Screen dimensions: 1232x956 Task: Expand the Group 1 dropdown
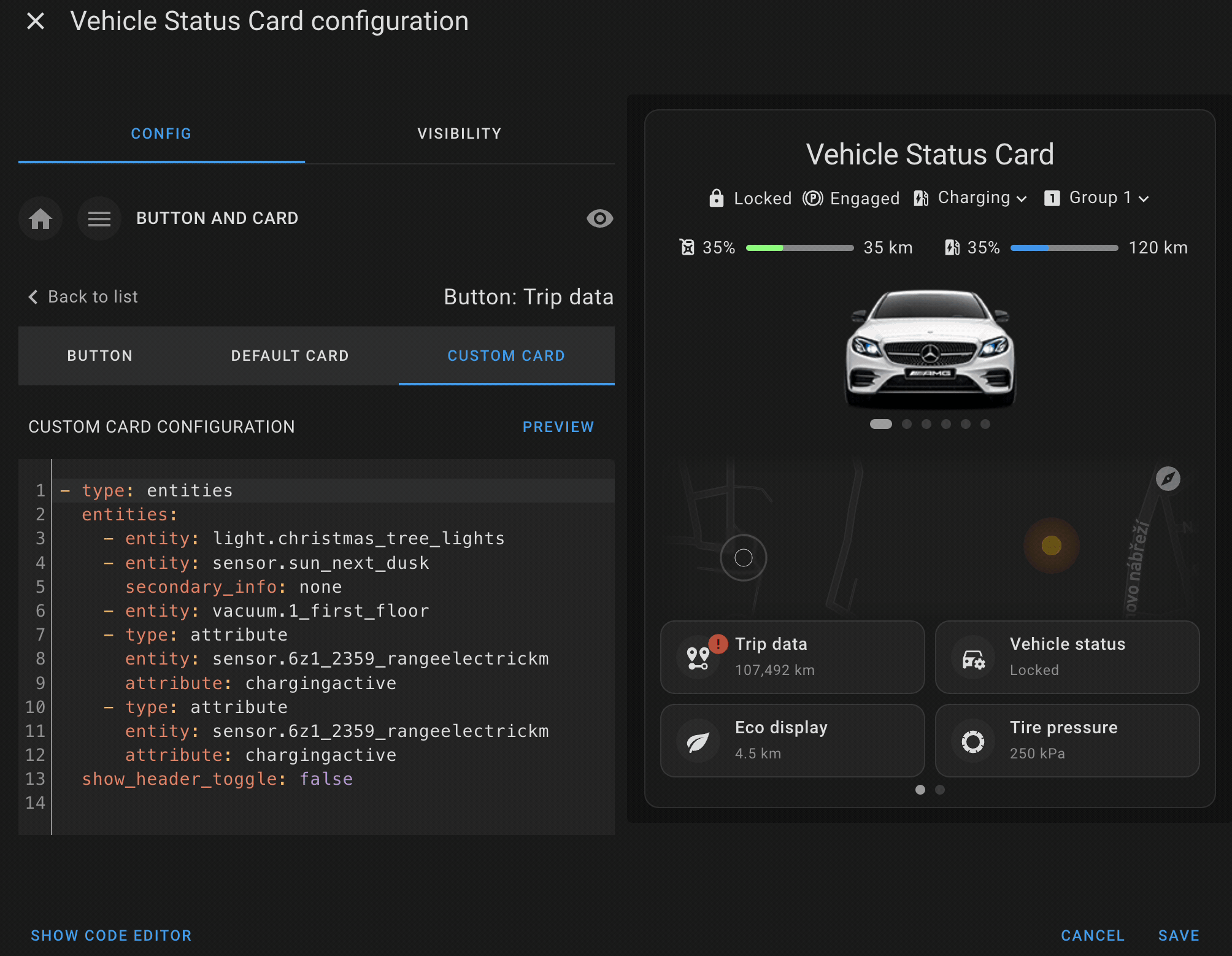(x=1097, y=198)
